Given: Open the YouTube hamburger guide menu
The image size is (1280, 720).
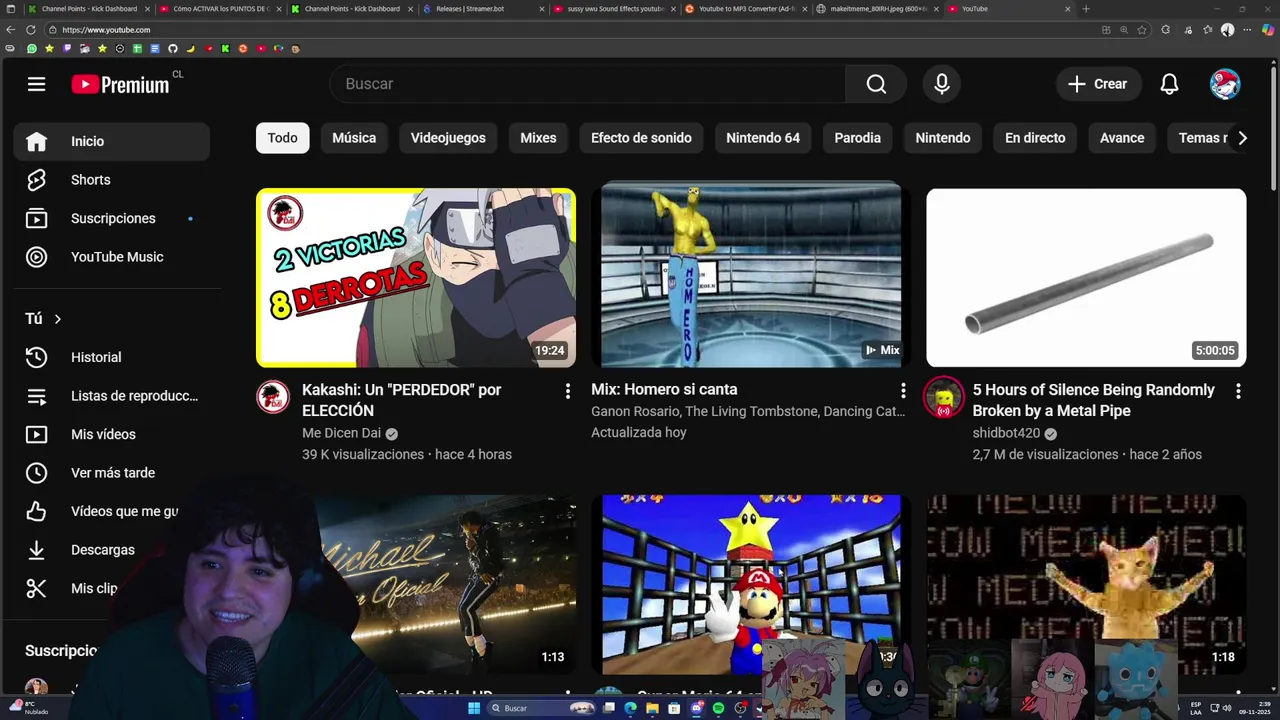Looking at the screenshot, I should 36,84.
